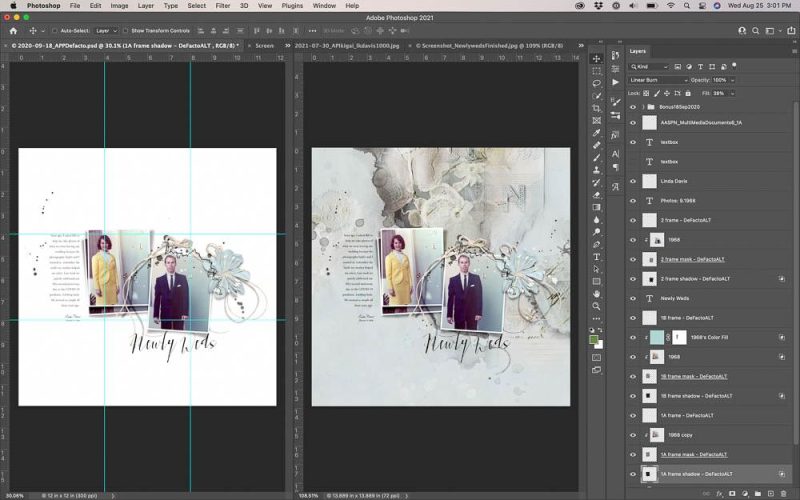Screen dimensions: 800x500
Task: Open the Window menu
Action: (x=324, y=6)
